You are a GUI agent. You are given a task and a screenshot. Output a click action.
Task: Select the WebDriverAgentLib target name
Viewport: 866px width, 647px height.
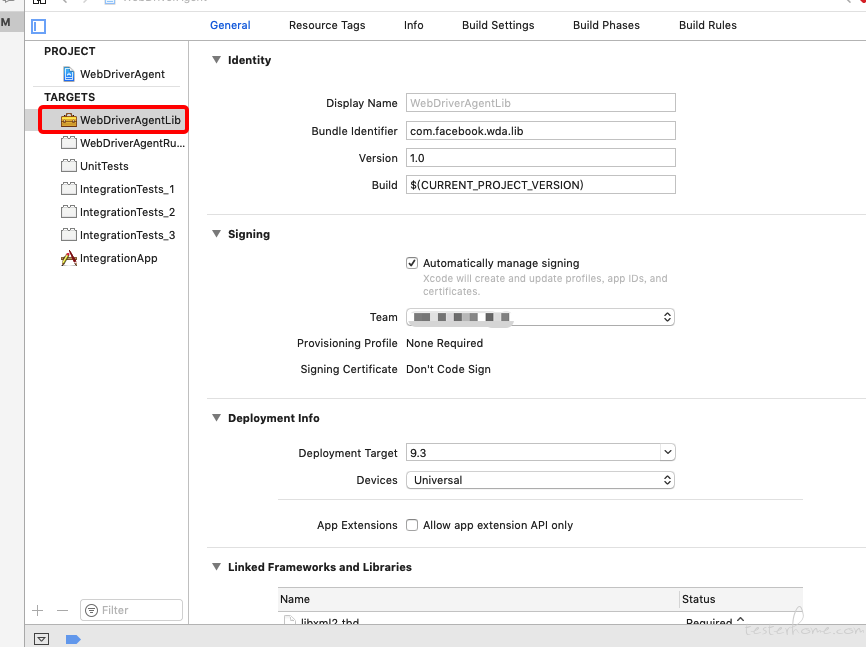click(130, 120)
